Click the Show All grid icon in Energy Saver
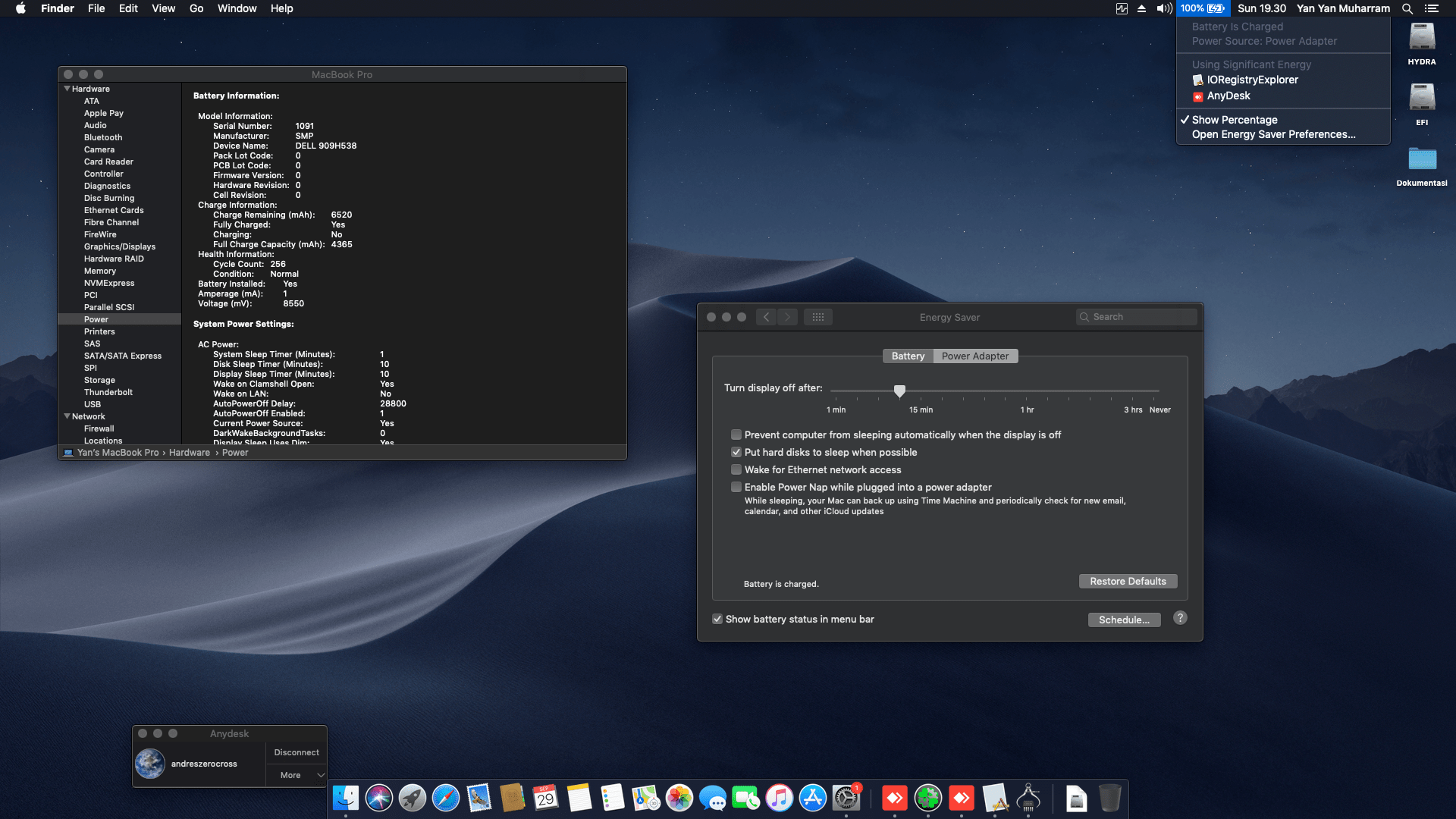1456x819 pixels. 817,317
